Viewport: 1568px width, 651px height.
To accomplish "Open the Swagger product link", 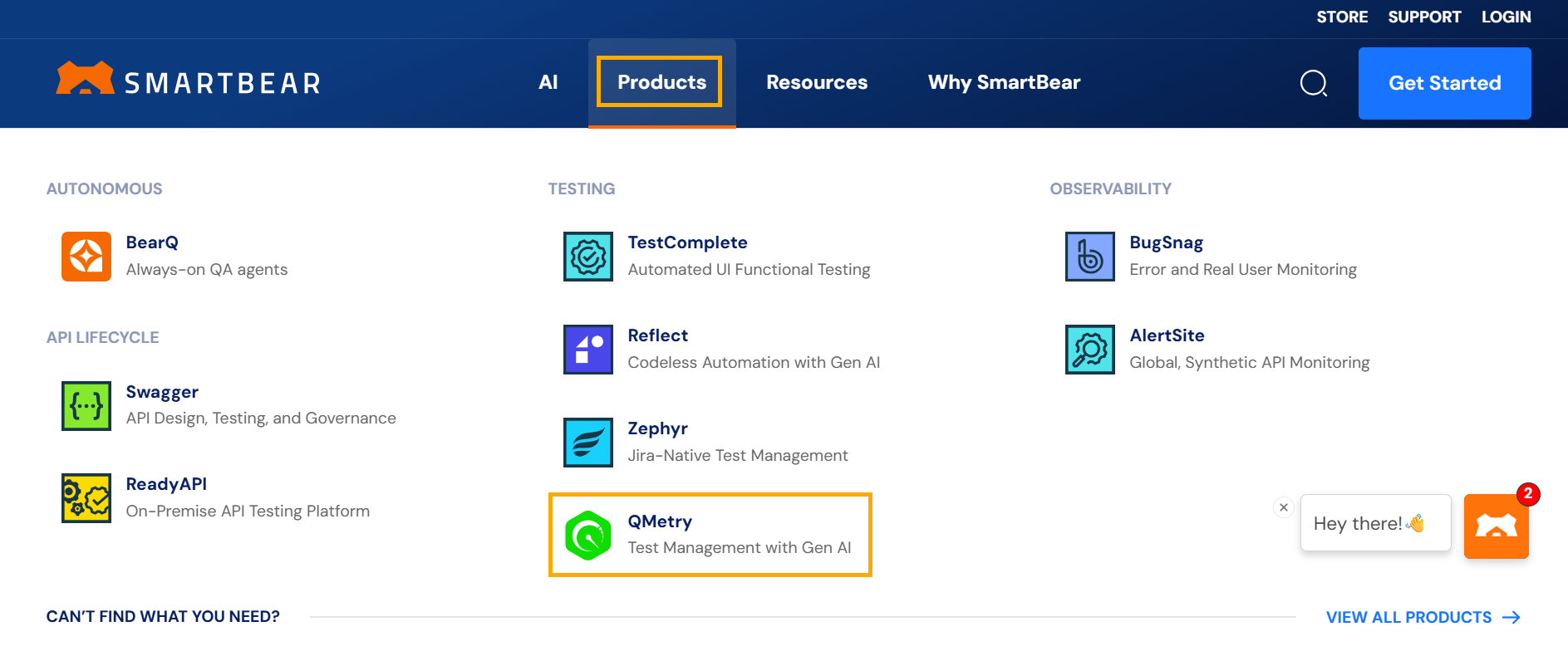I will [x=162, y=392].
